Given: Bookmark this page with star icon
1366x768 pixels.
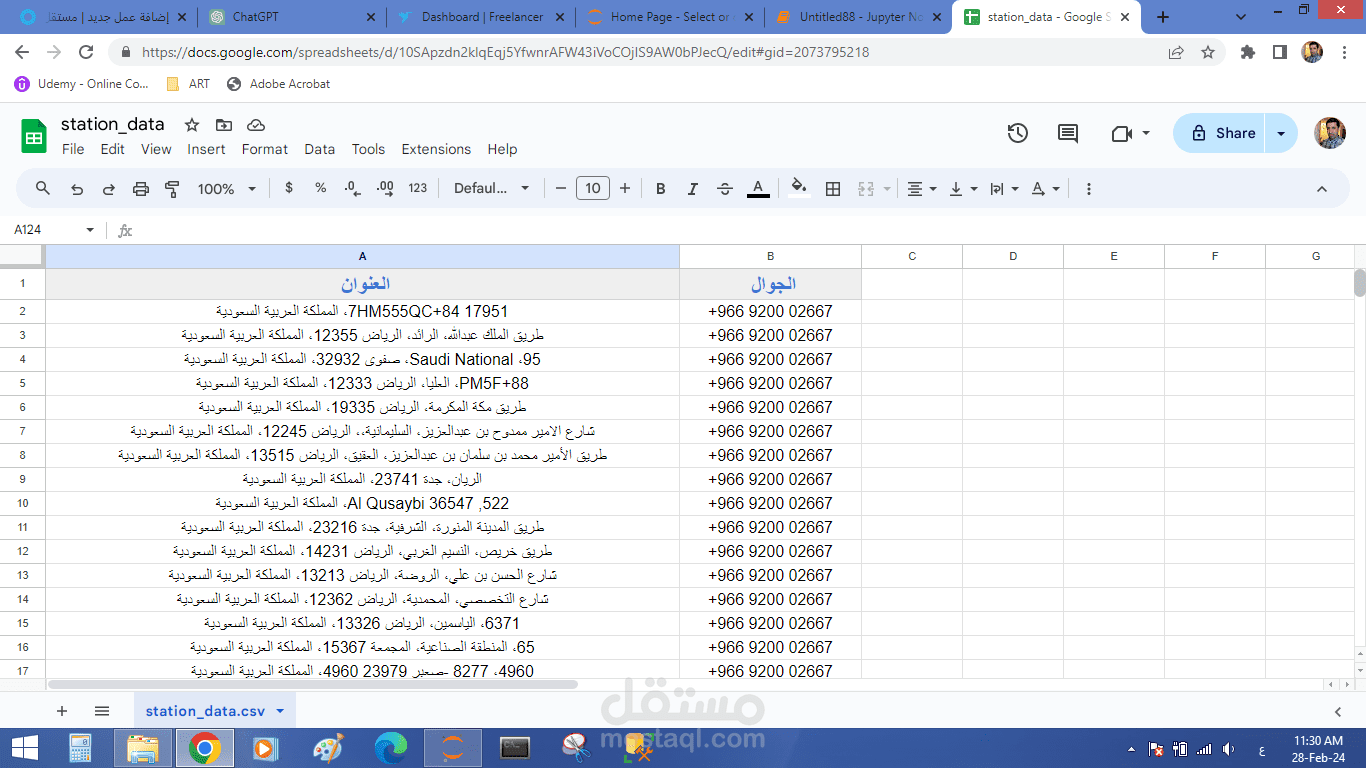Looking at the screenshot, I should [1208, 52].
